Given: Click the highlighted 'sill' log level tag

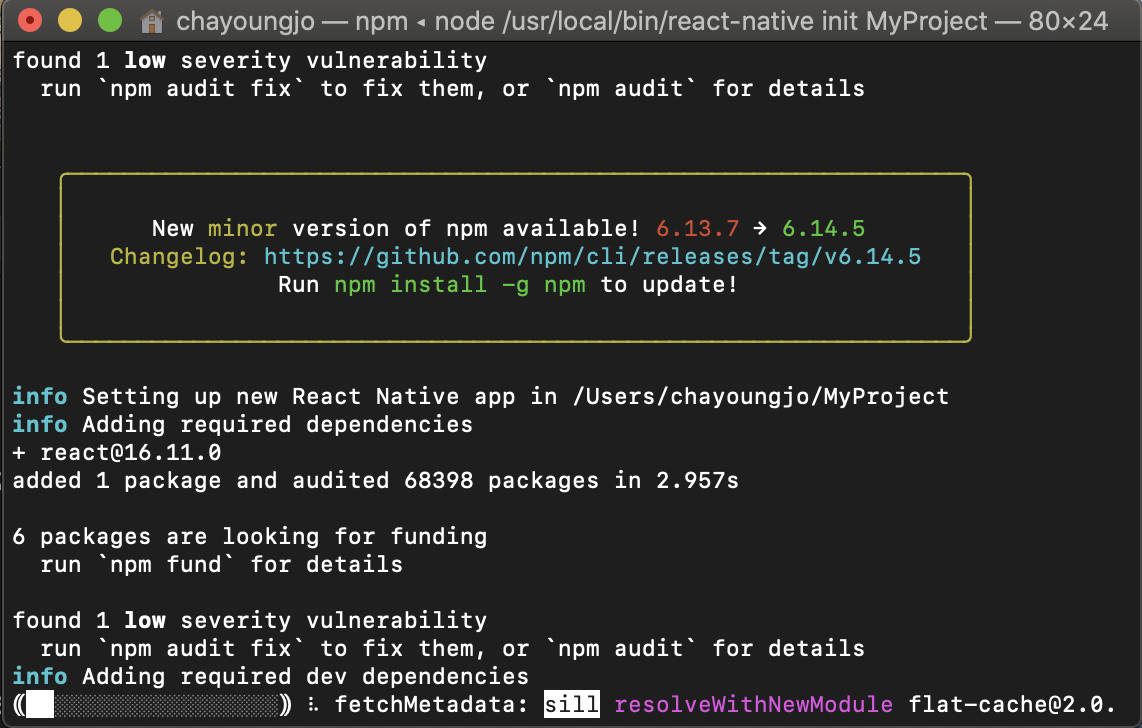Looking at the screenshot, I should [572, 704].
